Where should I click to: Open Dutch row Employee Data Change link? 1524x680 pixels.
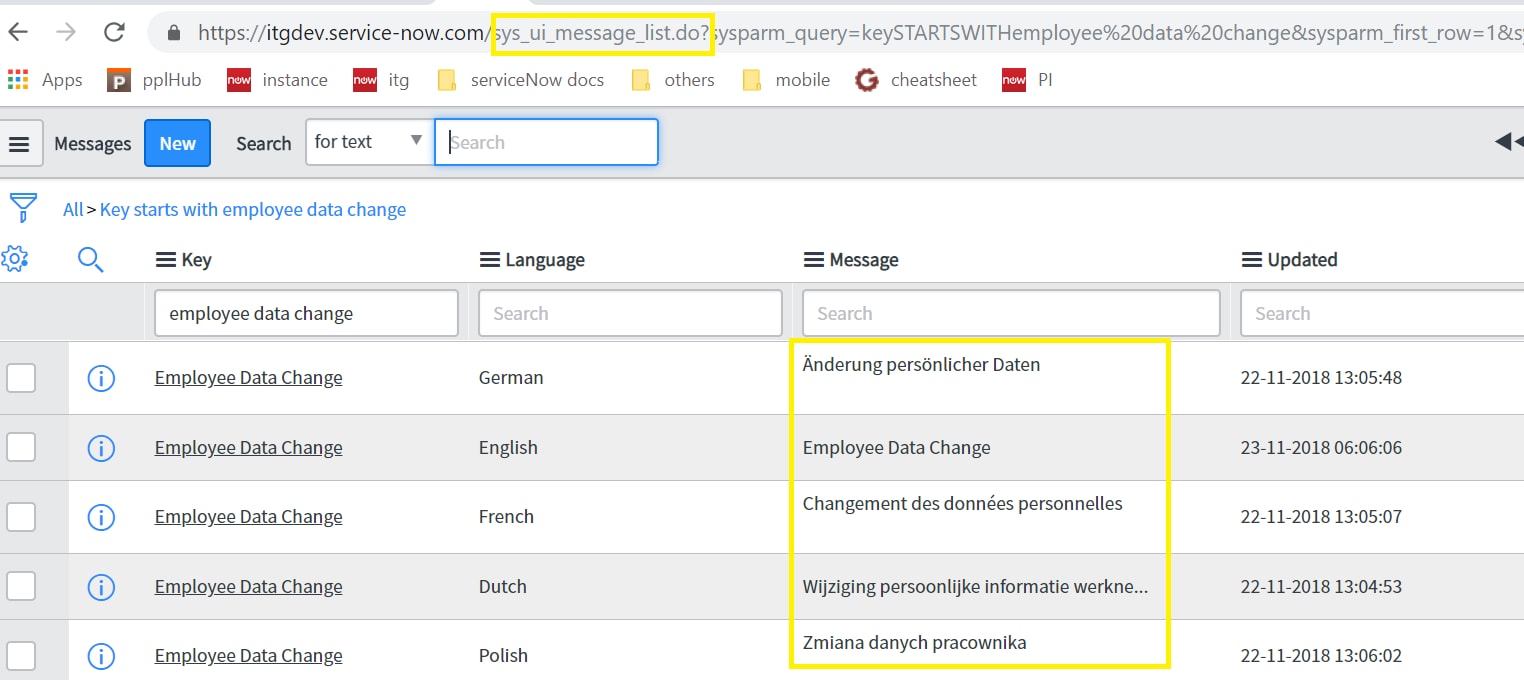(248, 587)
